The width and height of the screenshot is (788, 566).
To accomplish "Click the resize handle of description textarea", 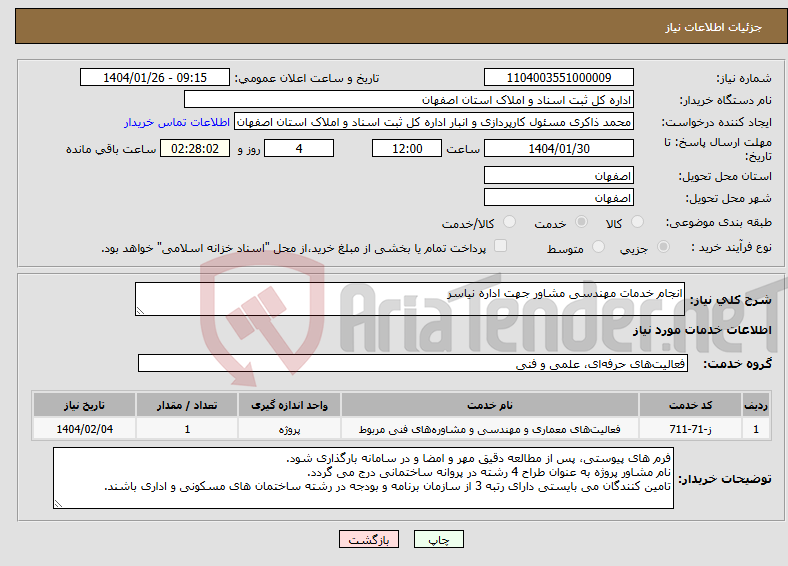I will coord(140,311).
